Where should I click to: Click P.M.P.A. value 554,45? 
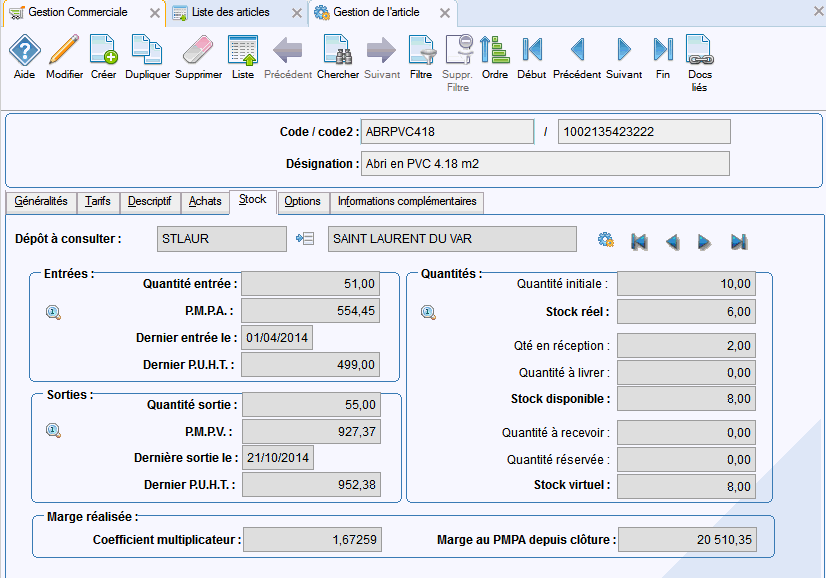tap(310, 311)
